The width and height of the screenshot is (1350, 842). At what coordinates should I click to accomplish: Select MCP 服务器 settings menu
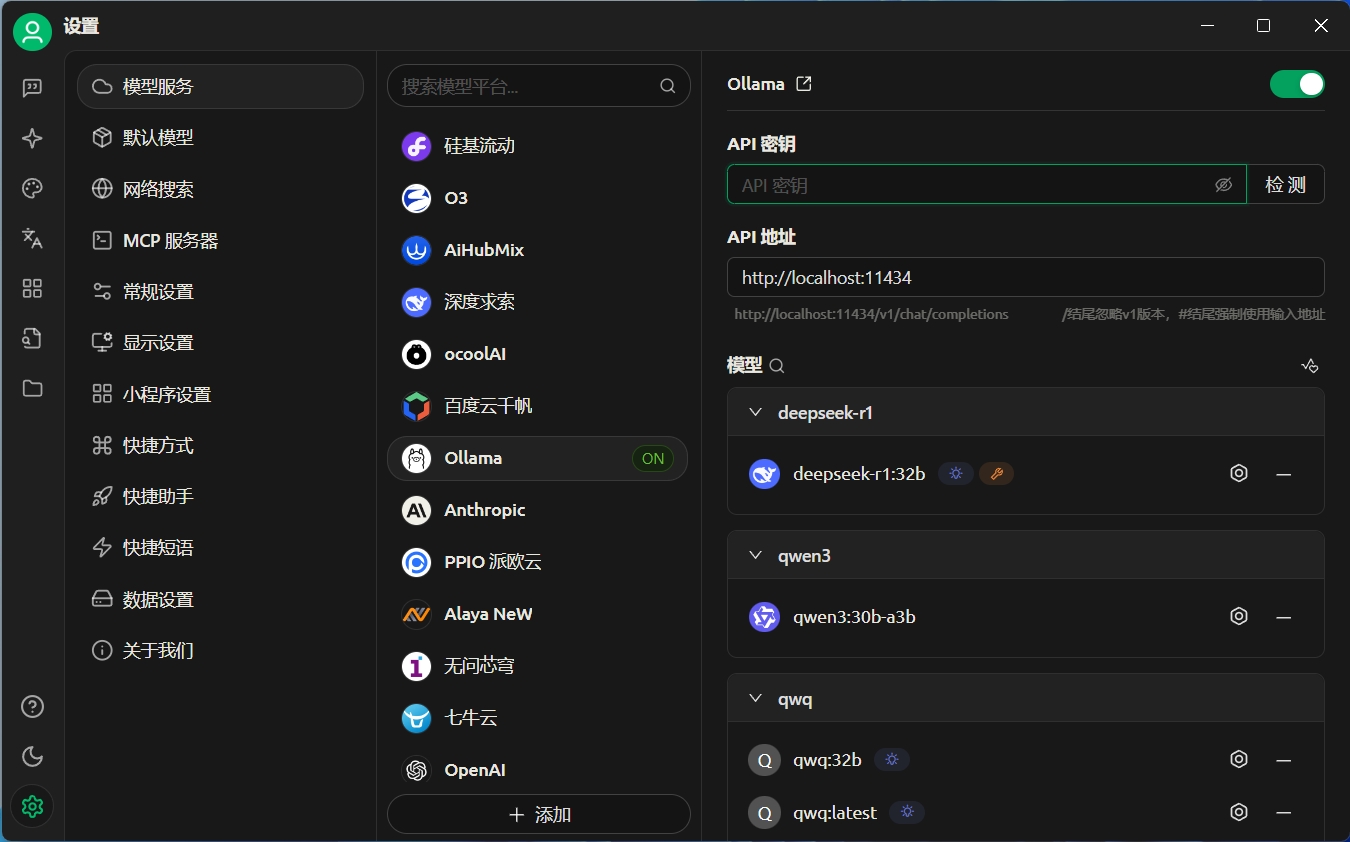coord(220,241)
